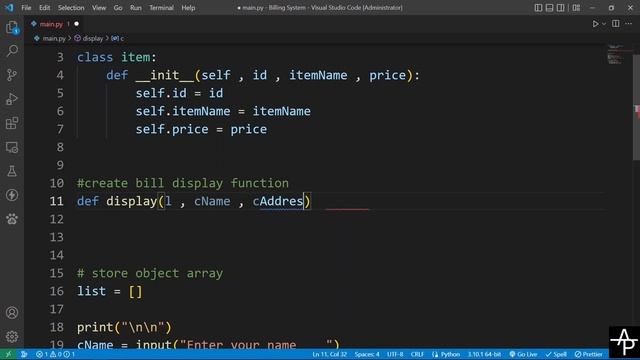Customize layout icon in the title bar
640x360 pixels.
click(576, 8)
